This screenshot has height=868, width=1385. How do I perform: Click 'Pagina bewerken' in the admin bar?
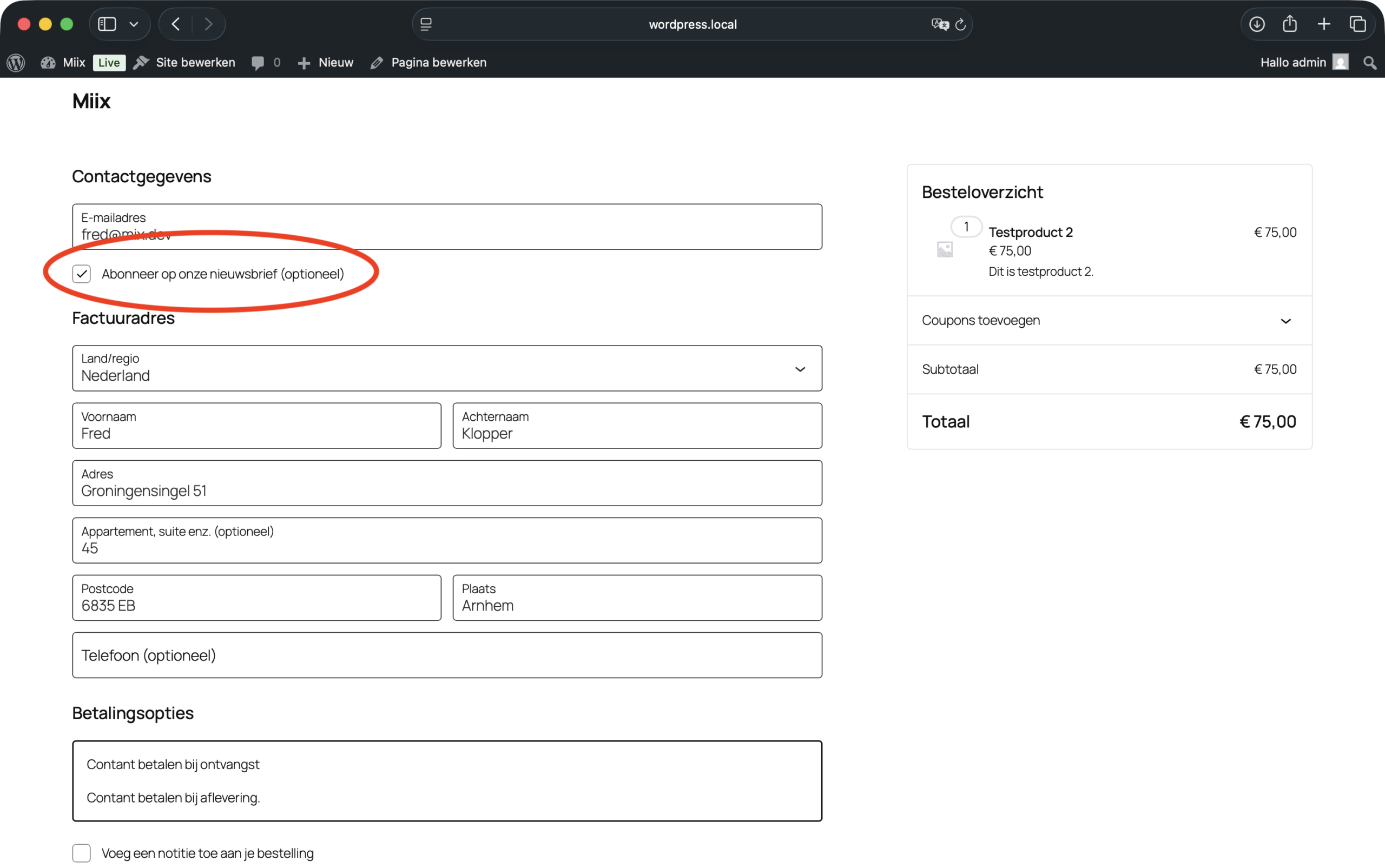coord(439,62)
